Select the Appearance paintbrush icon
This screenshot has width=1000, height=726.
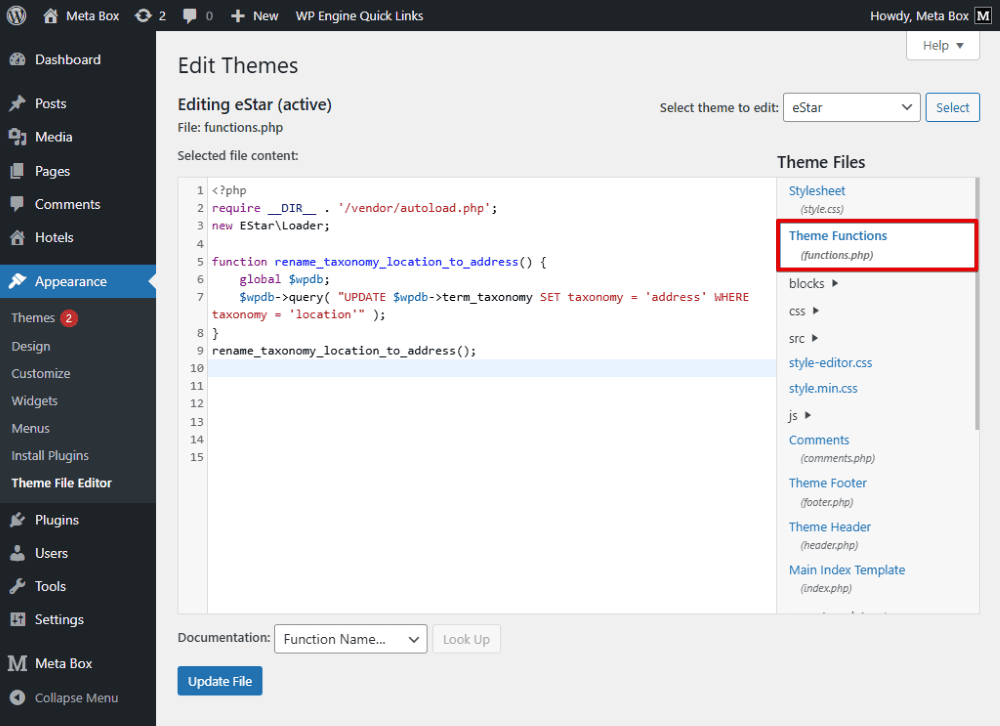pos(19,281)
